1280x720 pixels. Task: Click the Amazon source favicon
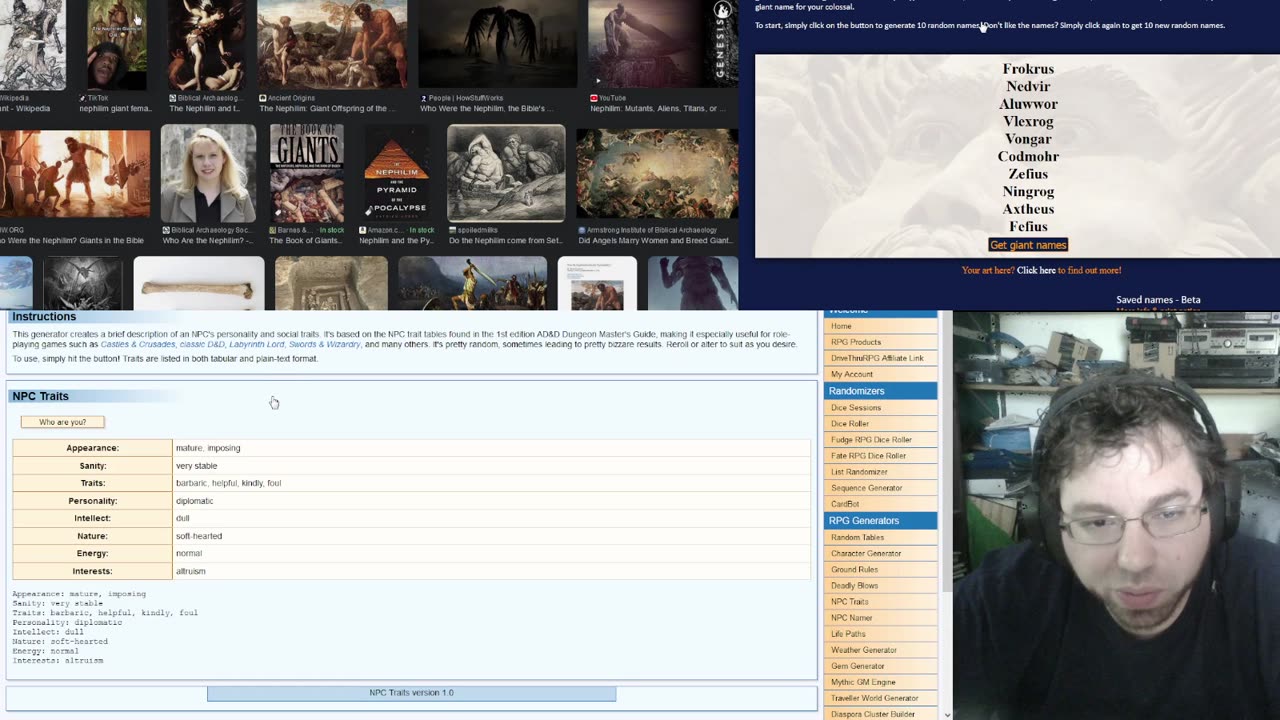[363, 230]
